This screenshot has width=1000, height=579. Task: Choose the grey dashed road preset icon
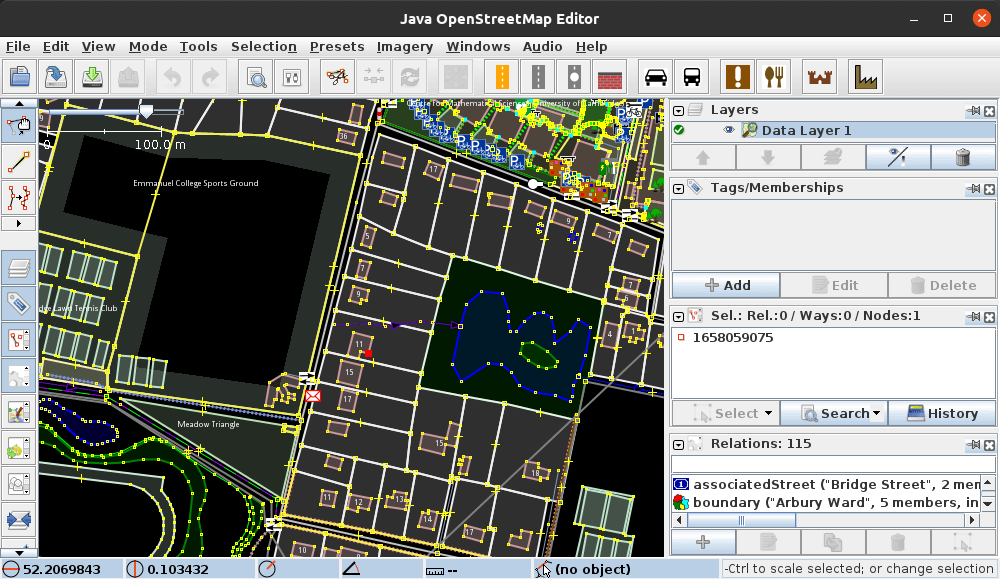(538, 77)
